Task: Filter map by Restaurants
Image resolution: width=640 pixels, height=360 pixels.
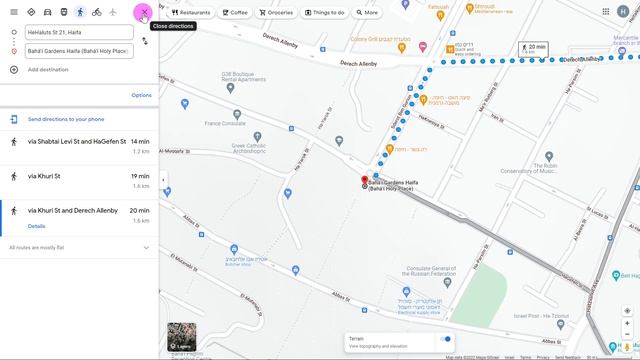Action: [x=191, y=13]
